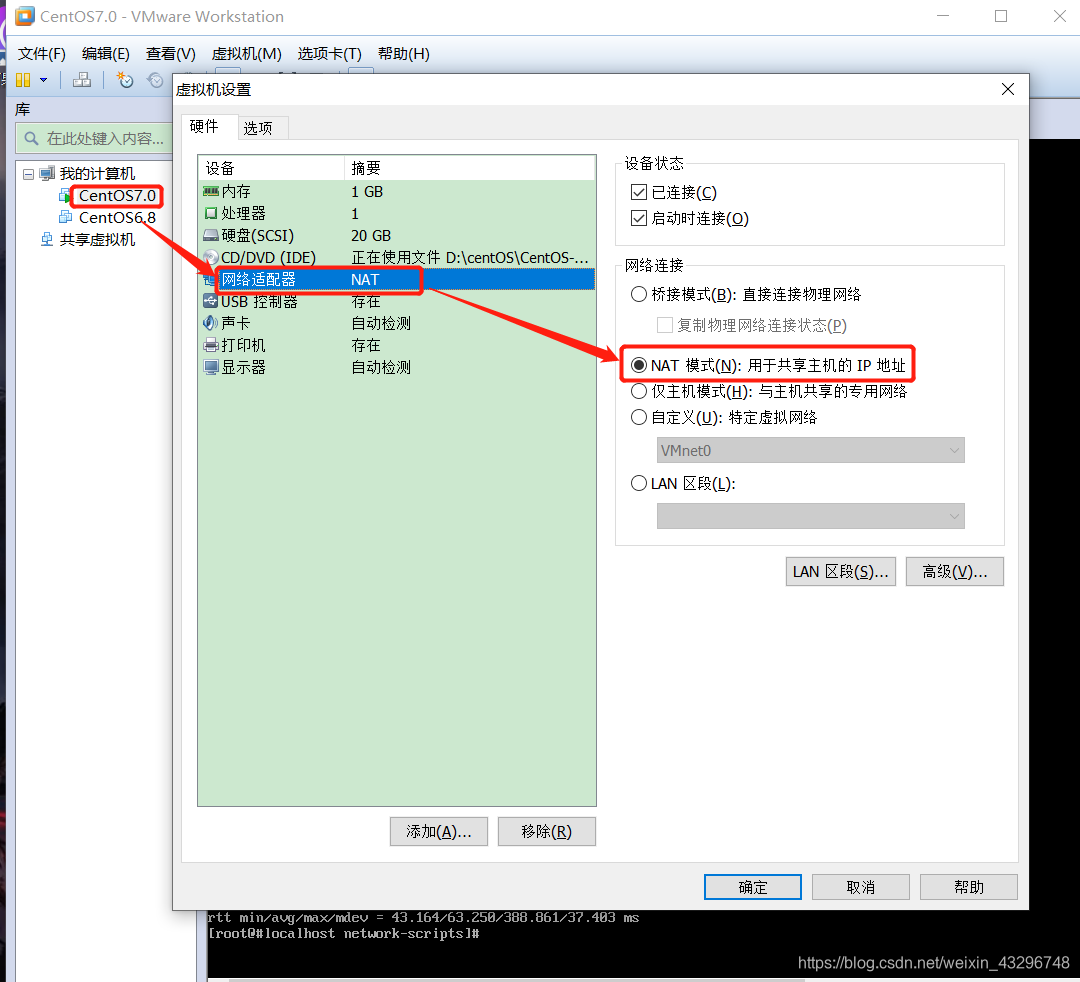
Task: Toggle the 启动时连接(O) checkbox
Action: [639, 218]
